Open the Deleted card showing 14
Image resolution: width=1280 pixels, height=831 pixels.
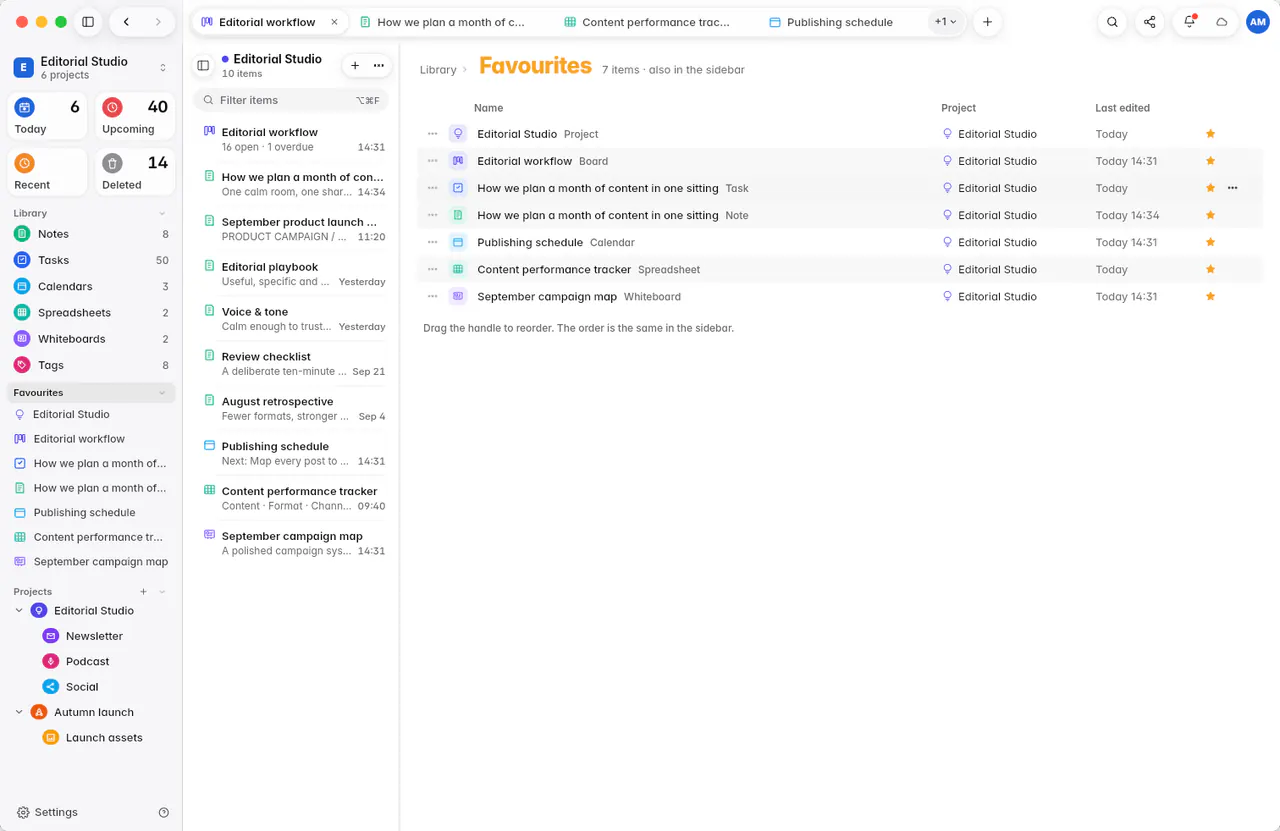(x=135, y=172)
